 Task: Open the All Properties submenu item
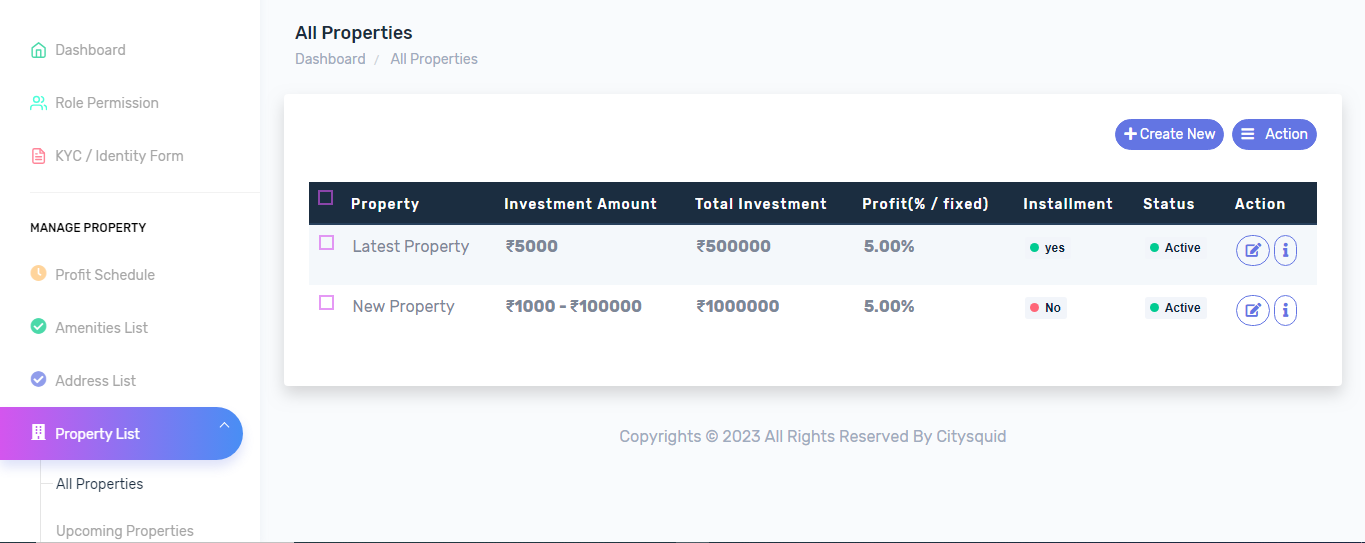click(99, 484)
